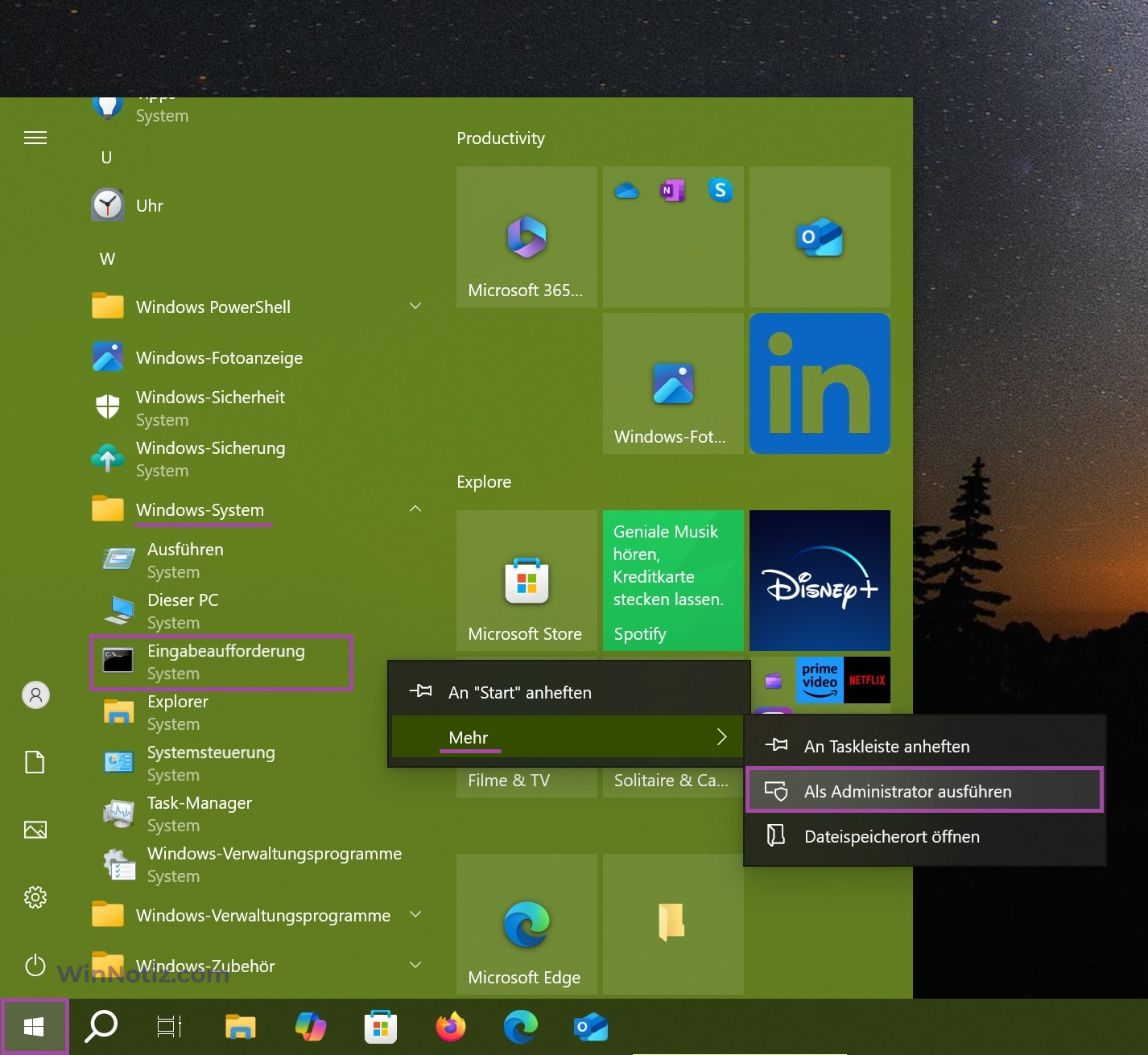Collapse the Windows-System folder chevron

415,509
